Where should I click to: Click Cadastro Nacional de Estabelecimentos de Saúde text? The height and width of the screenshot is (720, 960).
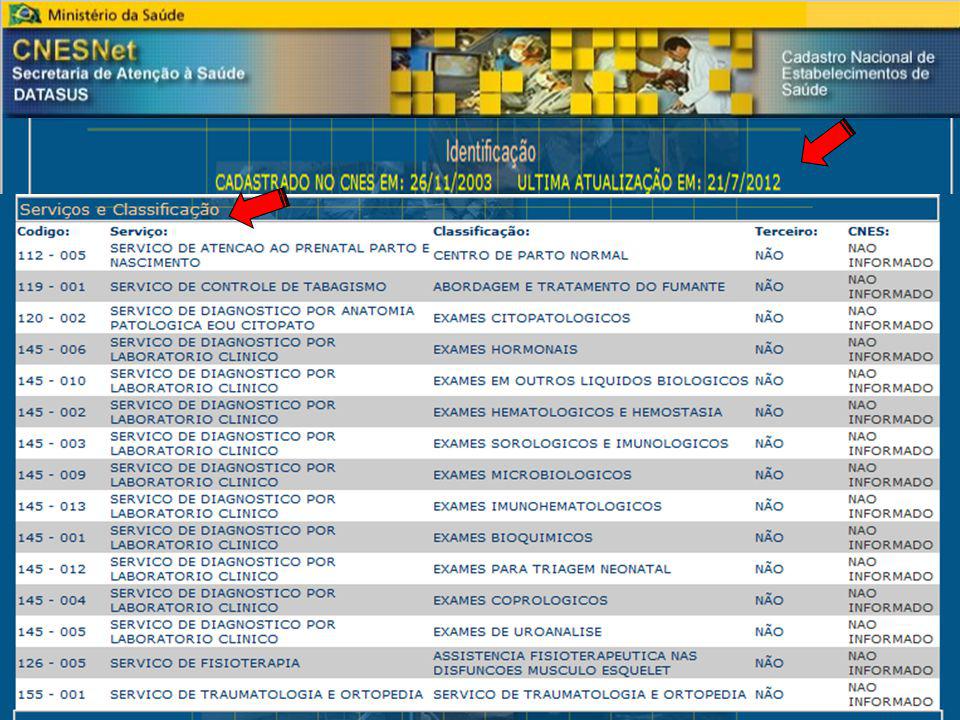858,73
